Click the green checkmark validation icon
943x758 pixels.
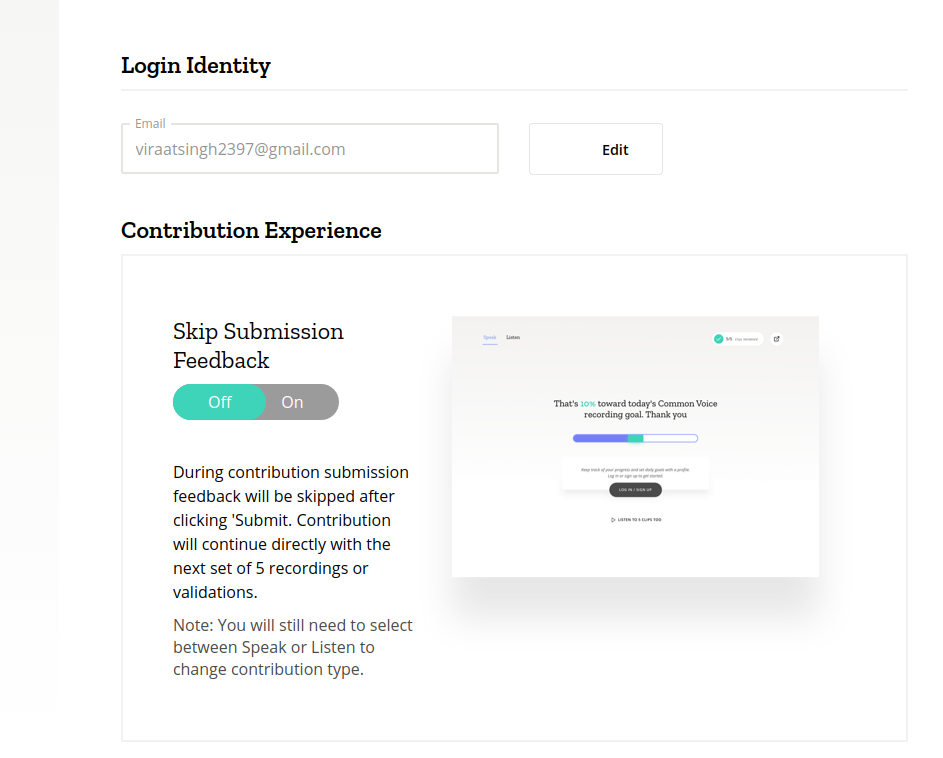pos(718,339)
